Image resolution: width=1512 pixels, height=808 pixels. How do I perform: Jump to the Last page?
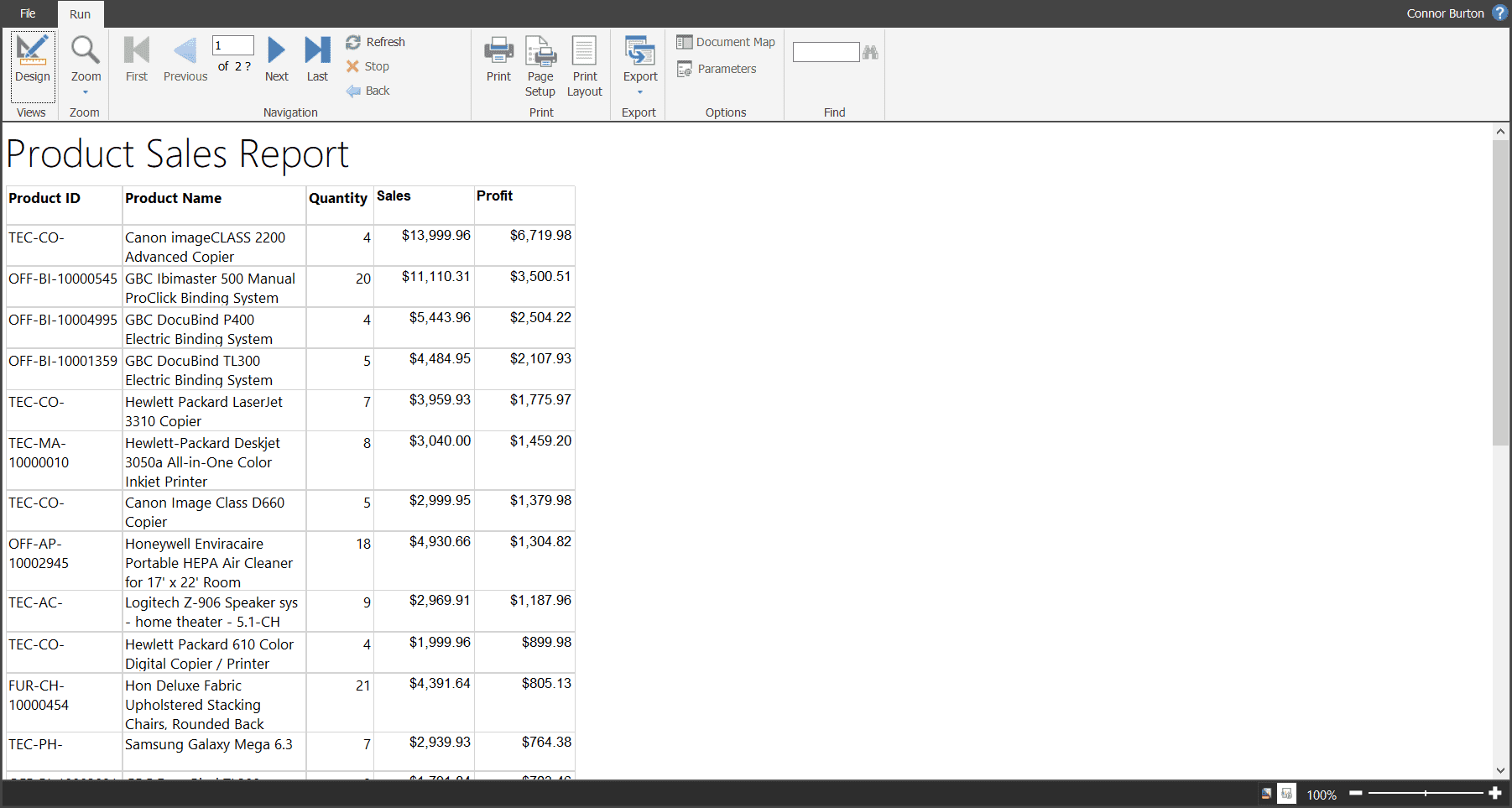pos(317,60)
